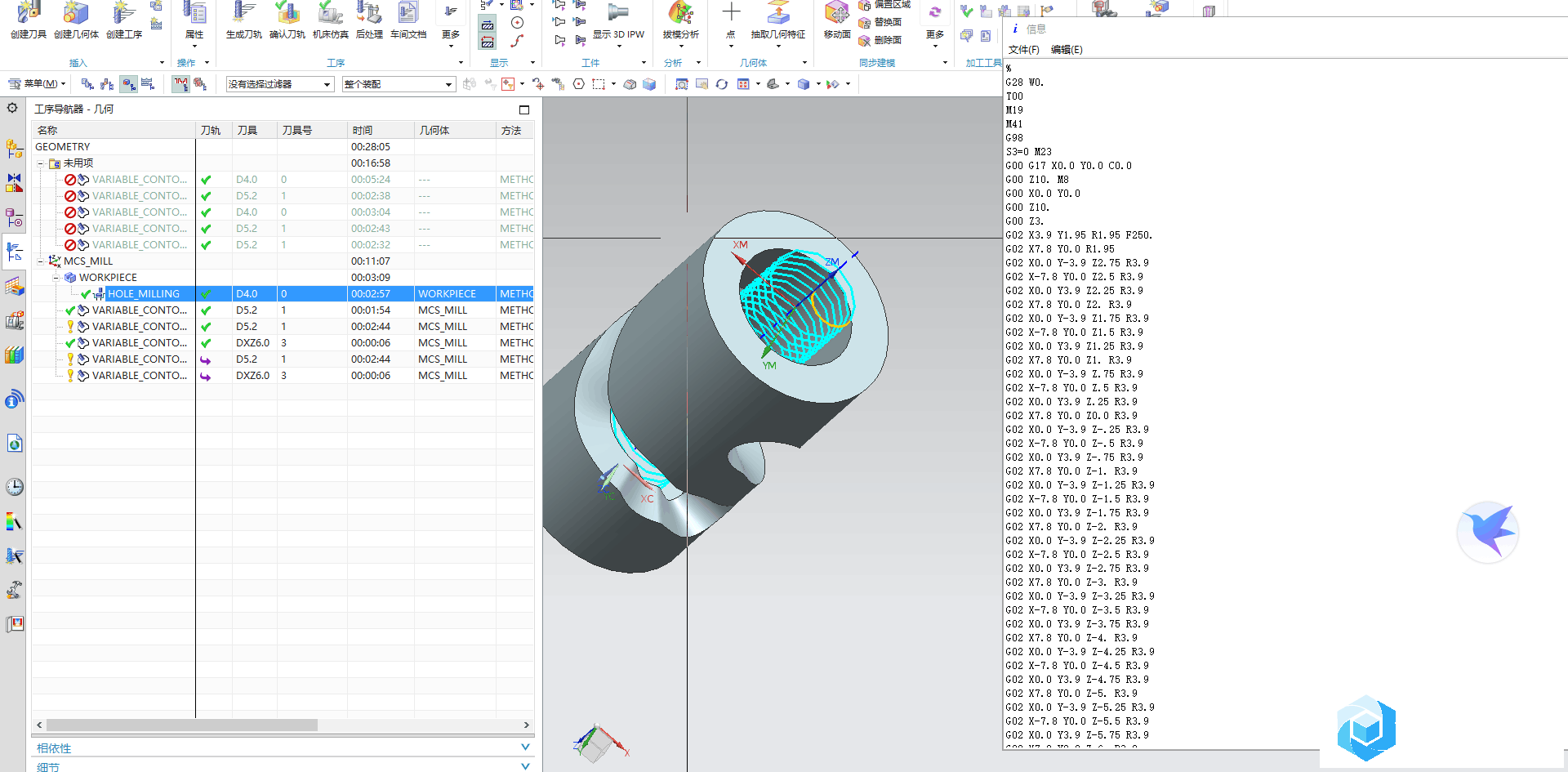Screen dimensions: 1568x772
Task: Switch to Program Order View toggle
Action: (87, 84)
